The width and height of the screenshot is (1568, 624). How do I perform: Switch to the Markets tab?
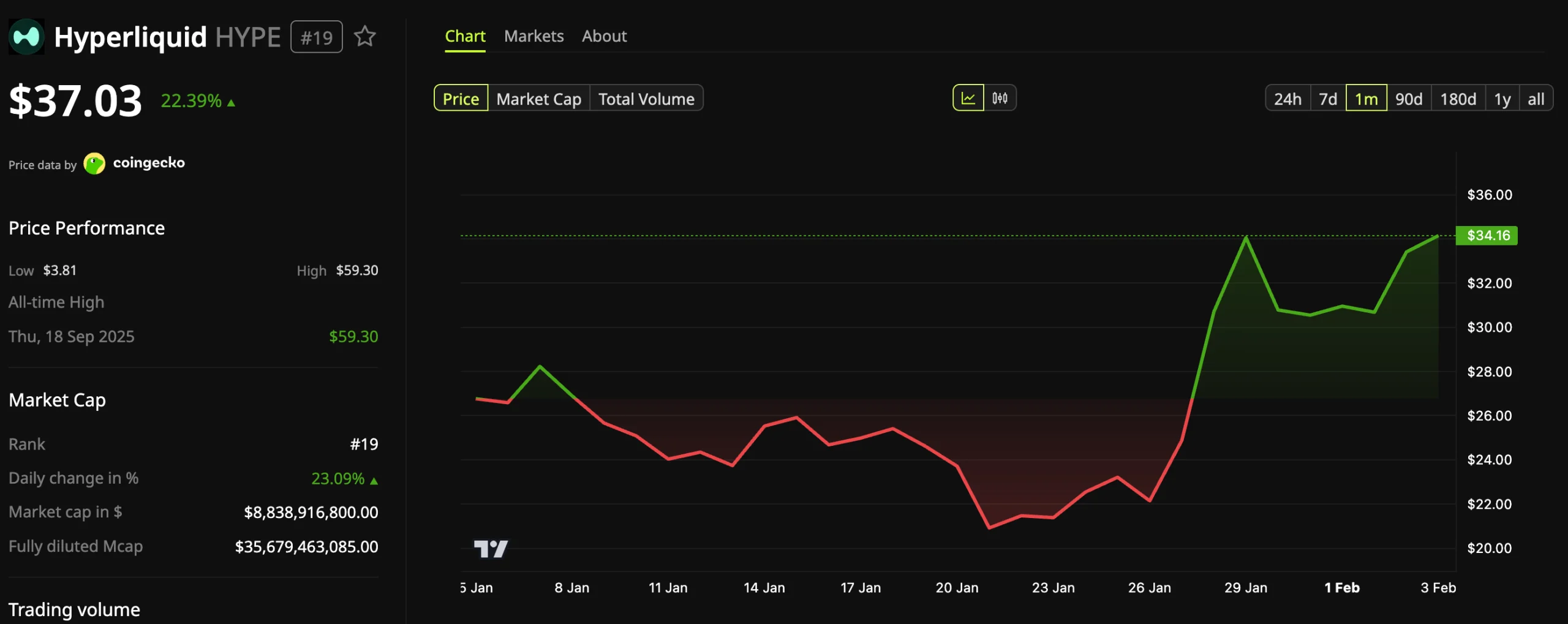coord(533,36)
